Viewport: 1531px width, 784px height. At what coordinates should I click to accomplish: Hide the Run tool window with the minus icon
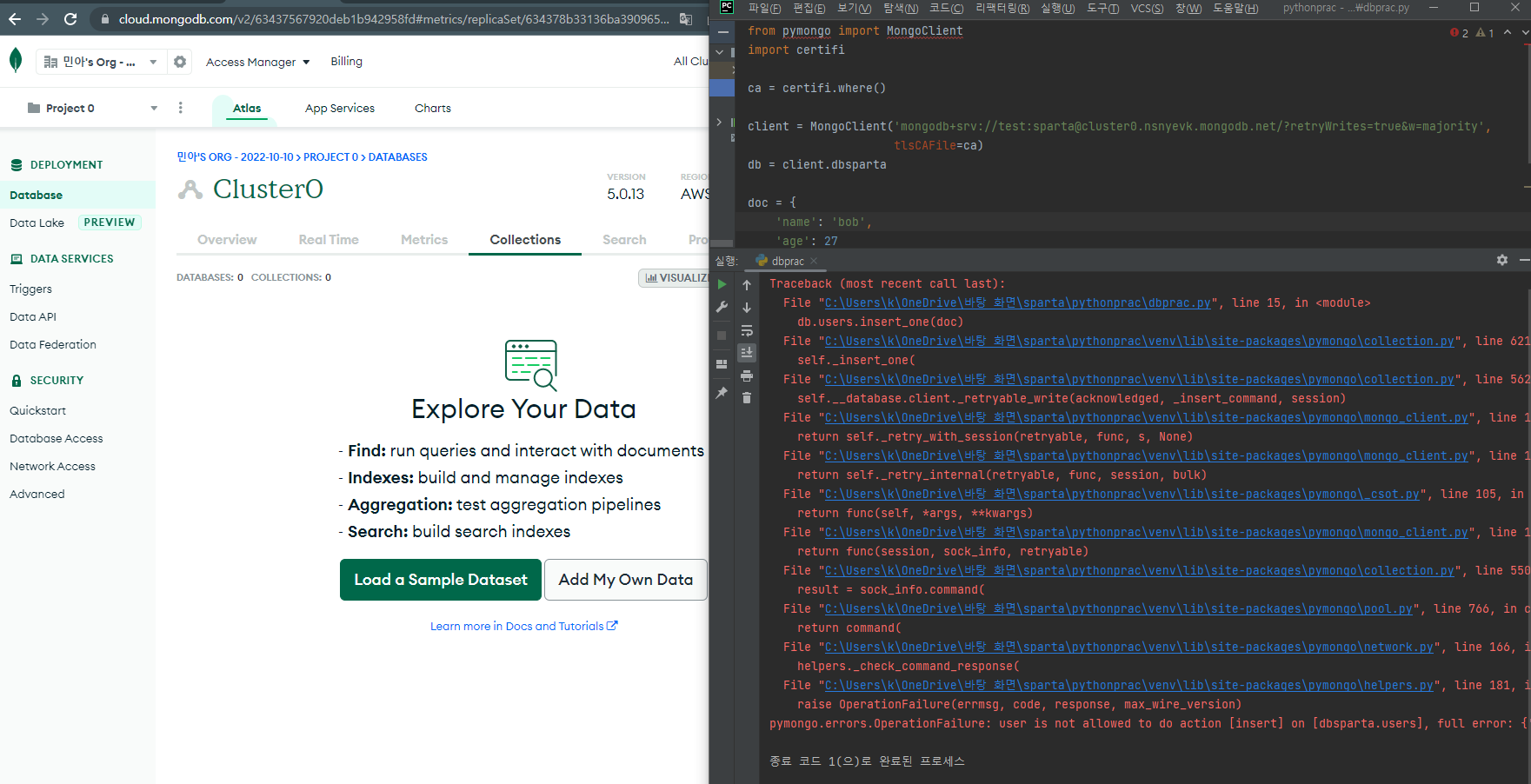[1524, 260]
